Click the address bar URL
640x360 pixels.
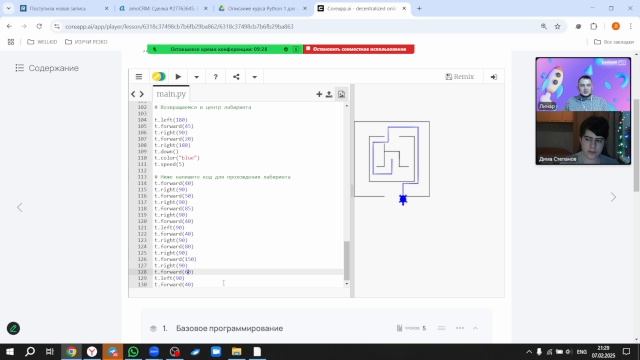(x=179, y=27)
